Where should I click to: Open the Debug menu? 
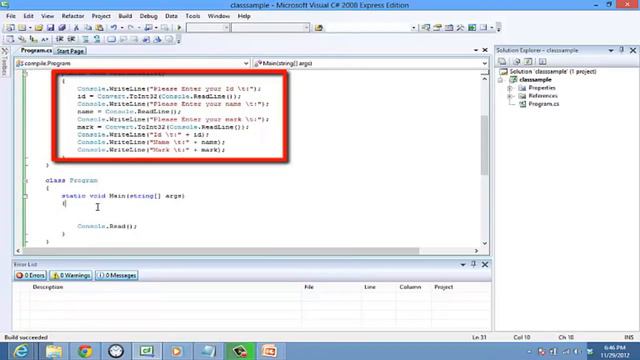(149, 16)
